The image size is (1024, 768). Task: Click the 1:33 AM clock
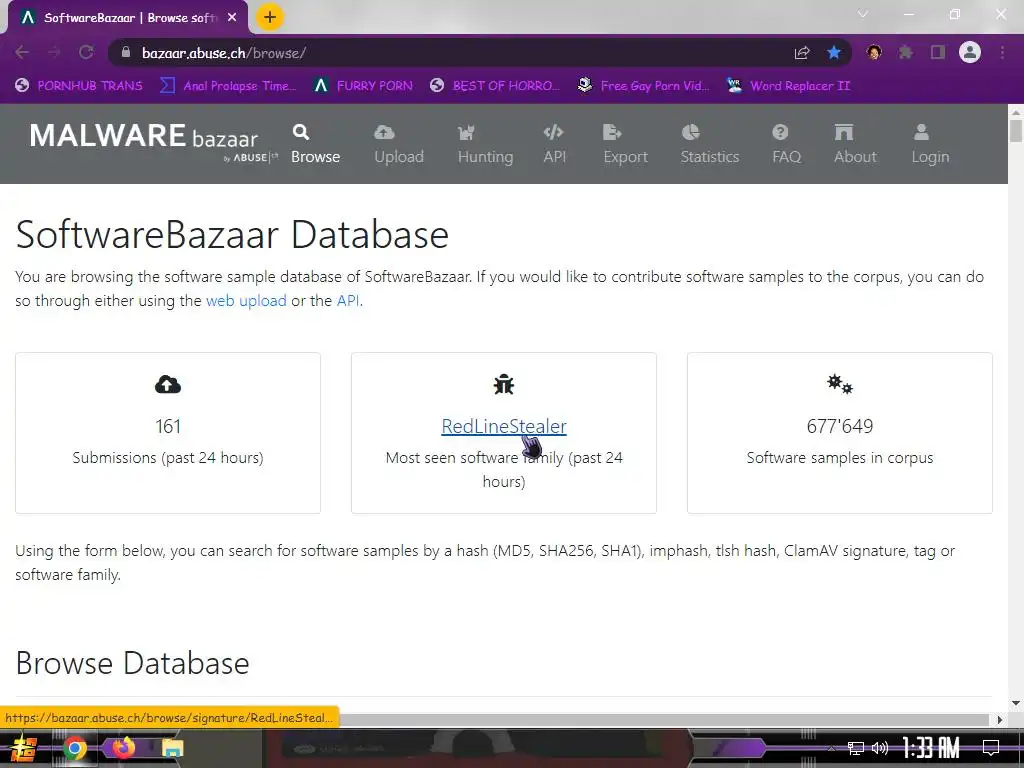(931, 748)
